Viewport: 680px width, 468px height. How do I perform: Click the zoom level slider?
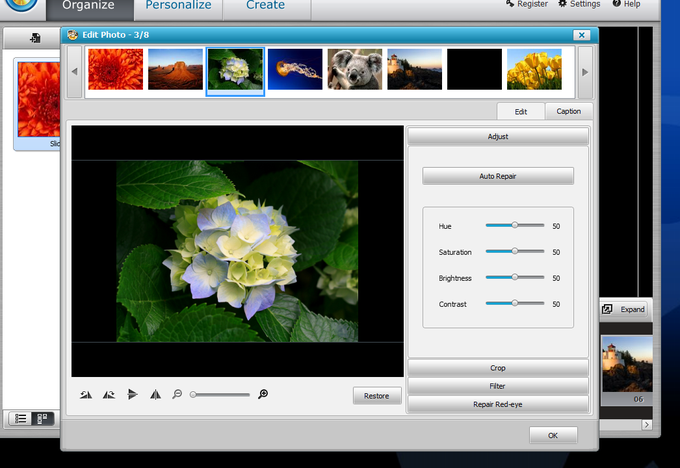pos(220,394)
